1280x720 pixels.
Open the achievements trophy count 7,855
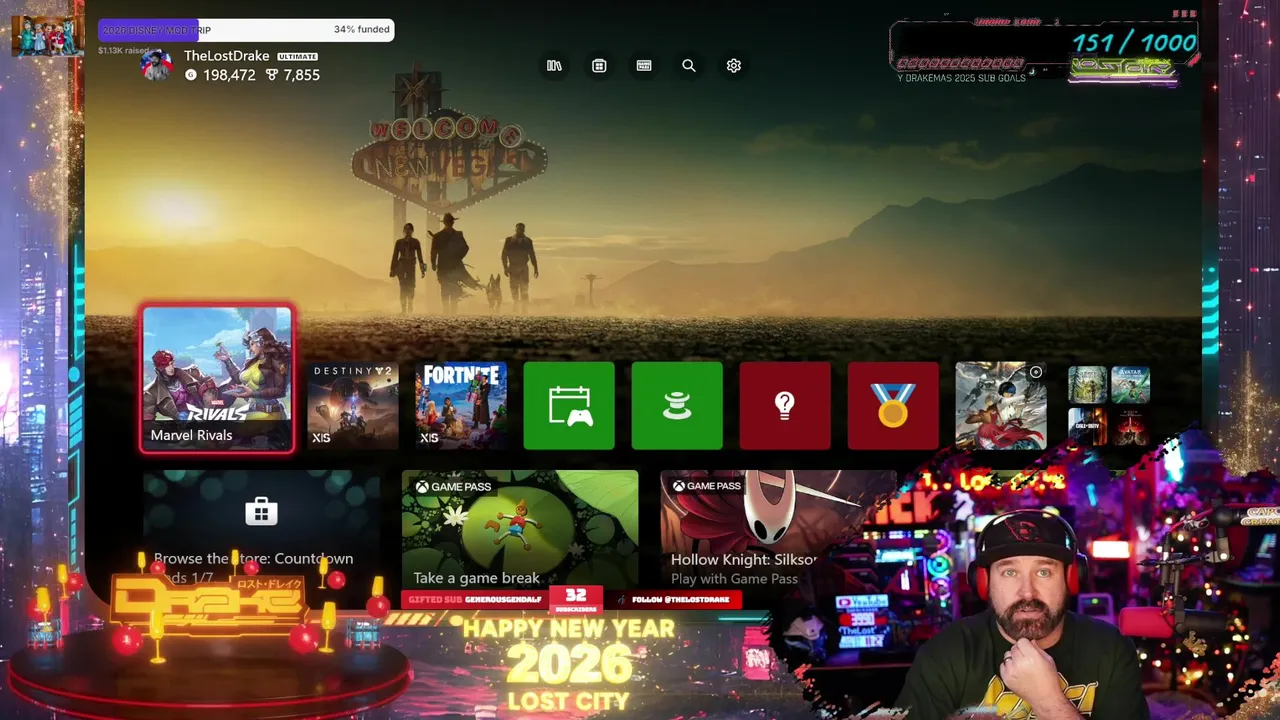pyautogui.click(x=293, y=75)
